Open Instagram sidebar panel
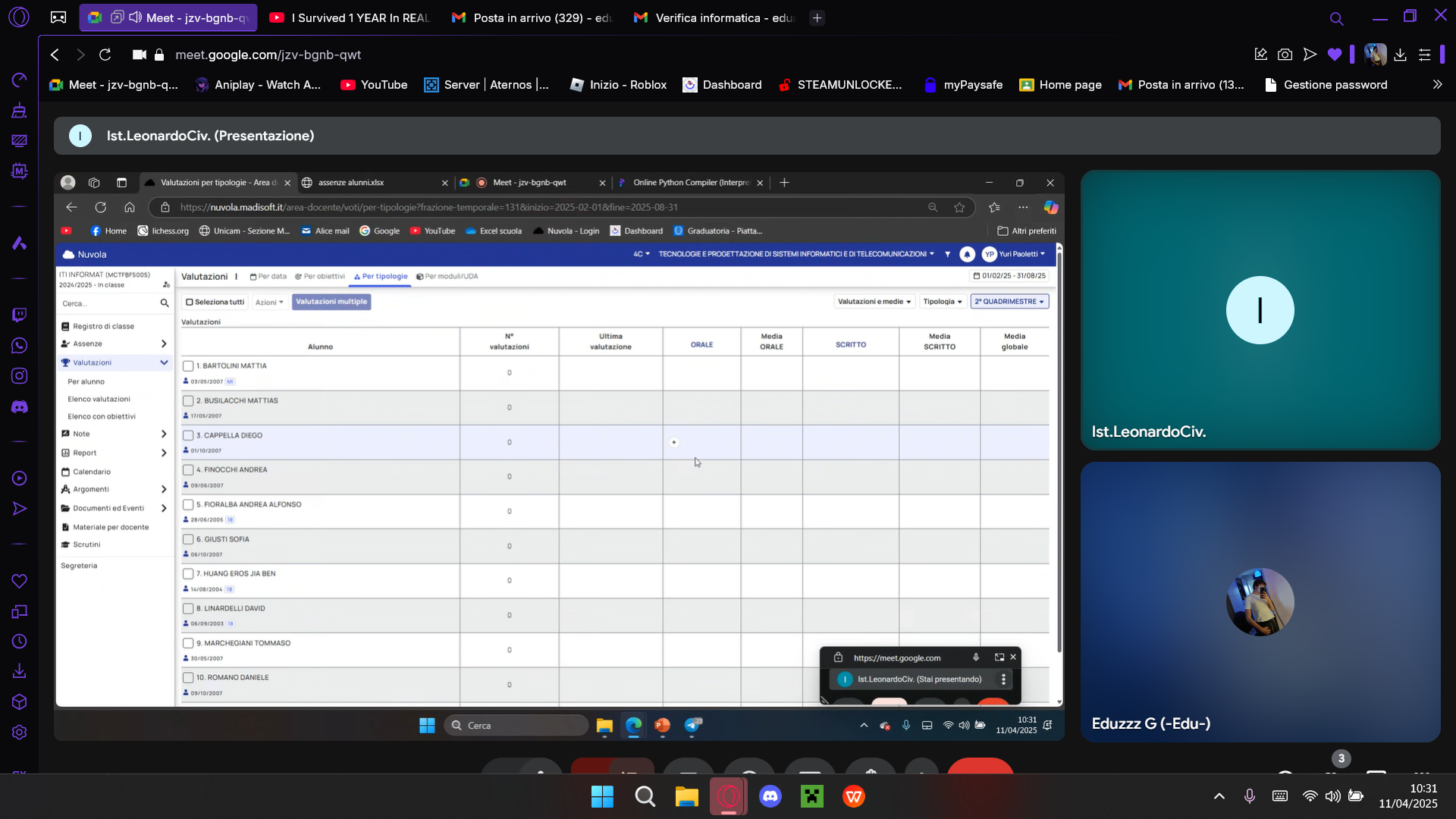The image size is (1456, 819). tap(20, 376)
